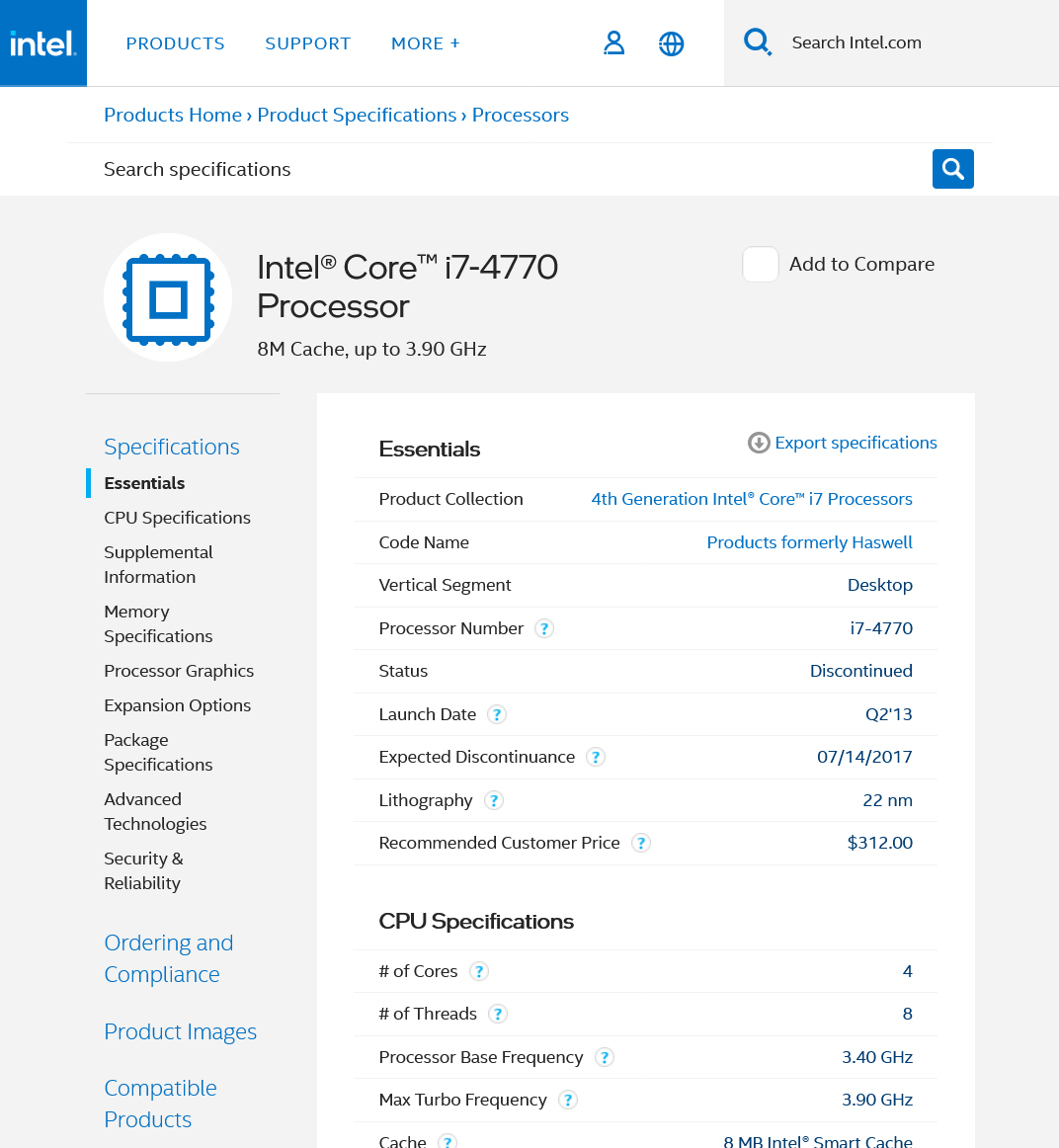Image resolution: width=1059 pixels, height=1148 pixels.
Task: Click the Intel logo
Action: tap(42, 43)
